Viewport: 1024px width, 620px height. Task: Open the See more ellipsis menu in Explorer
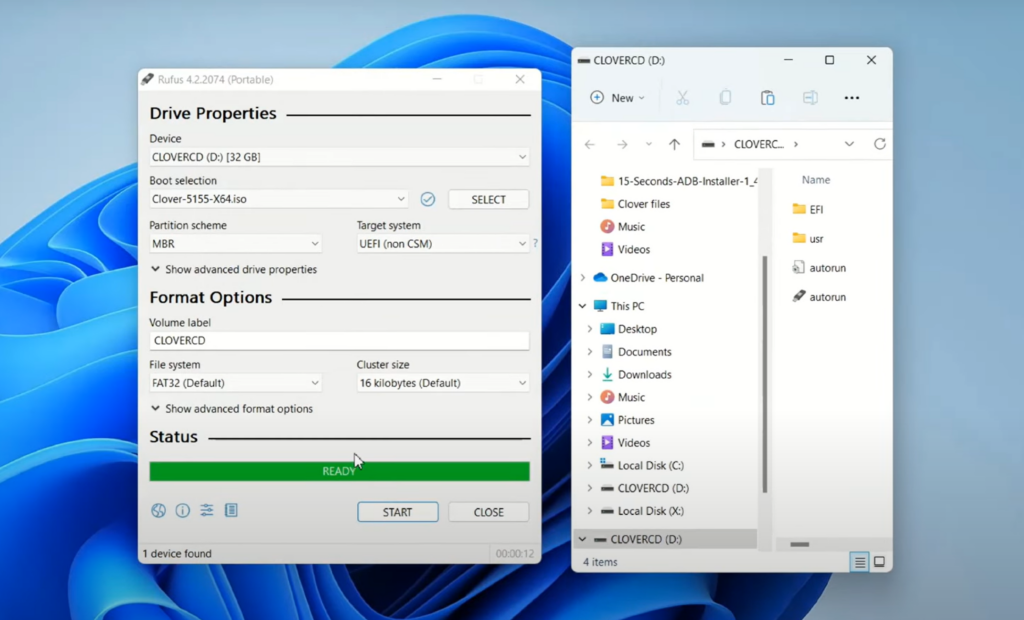point(852,98)
